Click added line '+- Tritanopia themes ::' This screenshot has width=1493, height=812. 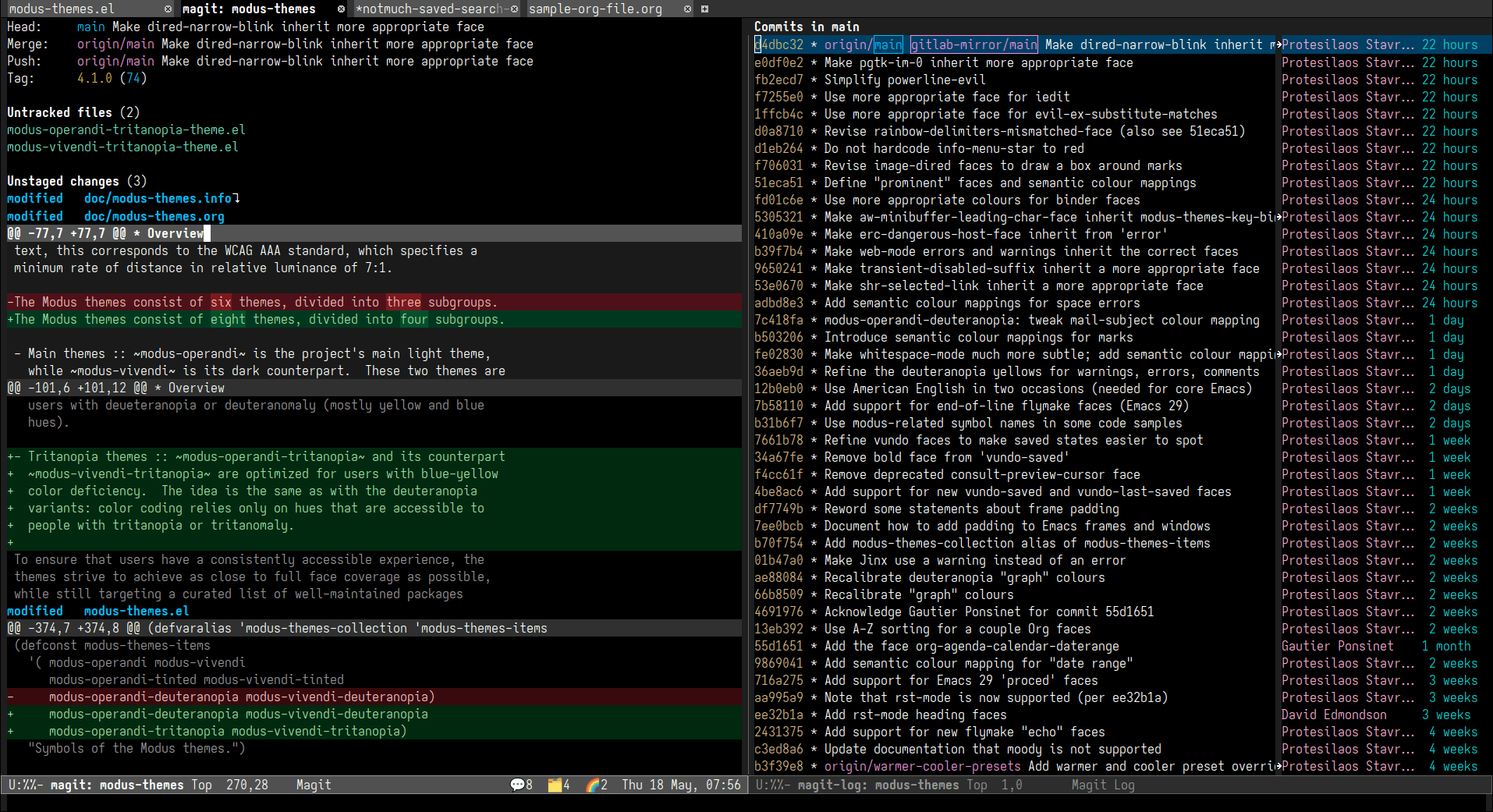374,456
